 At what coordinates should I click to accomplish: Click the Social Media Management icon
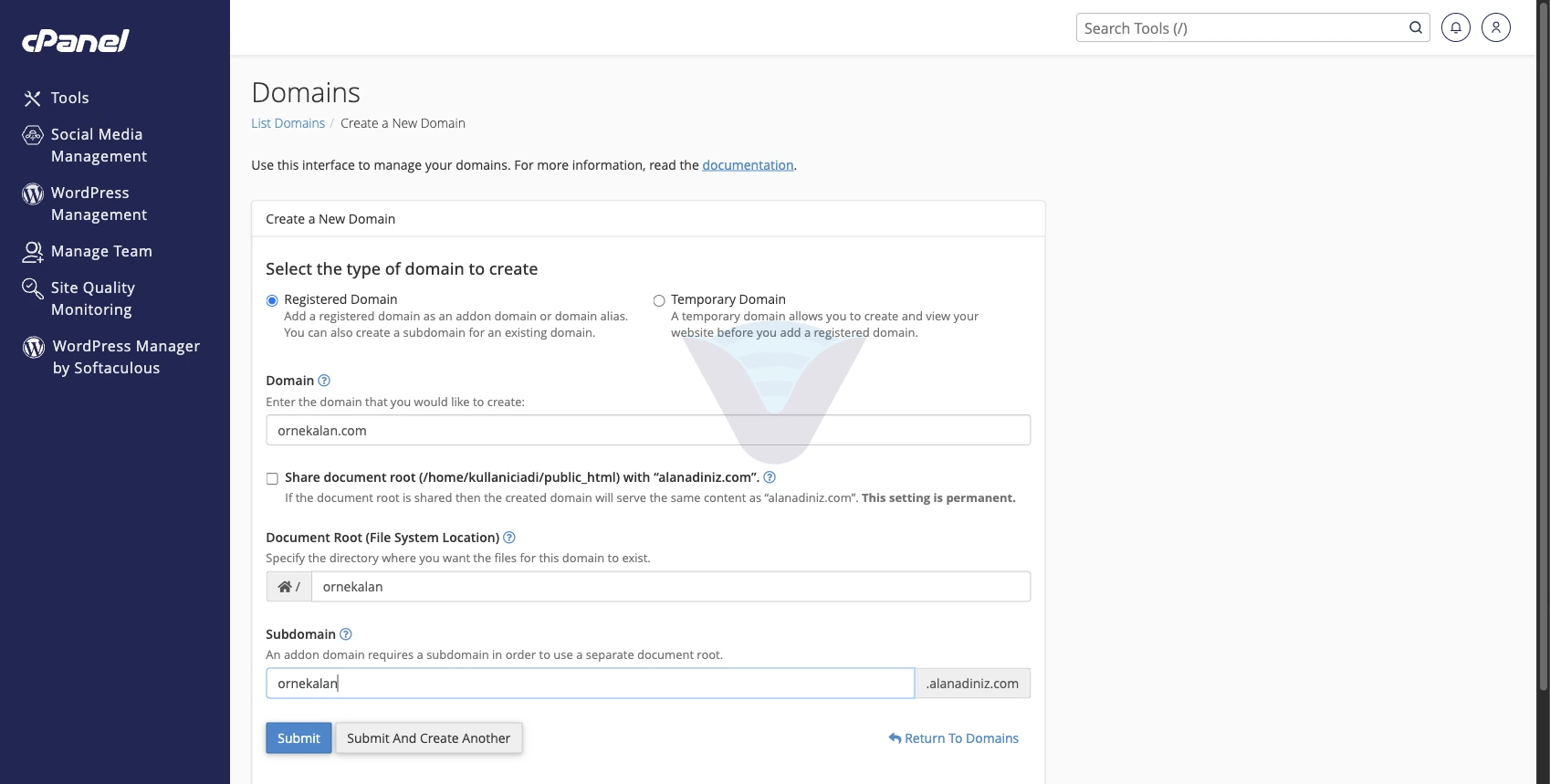[33, 135]
